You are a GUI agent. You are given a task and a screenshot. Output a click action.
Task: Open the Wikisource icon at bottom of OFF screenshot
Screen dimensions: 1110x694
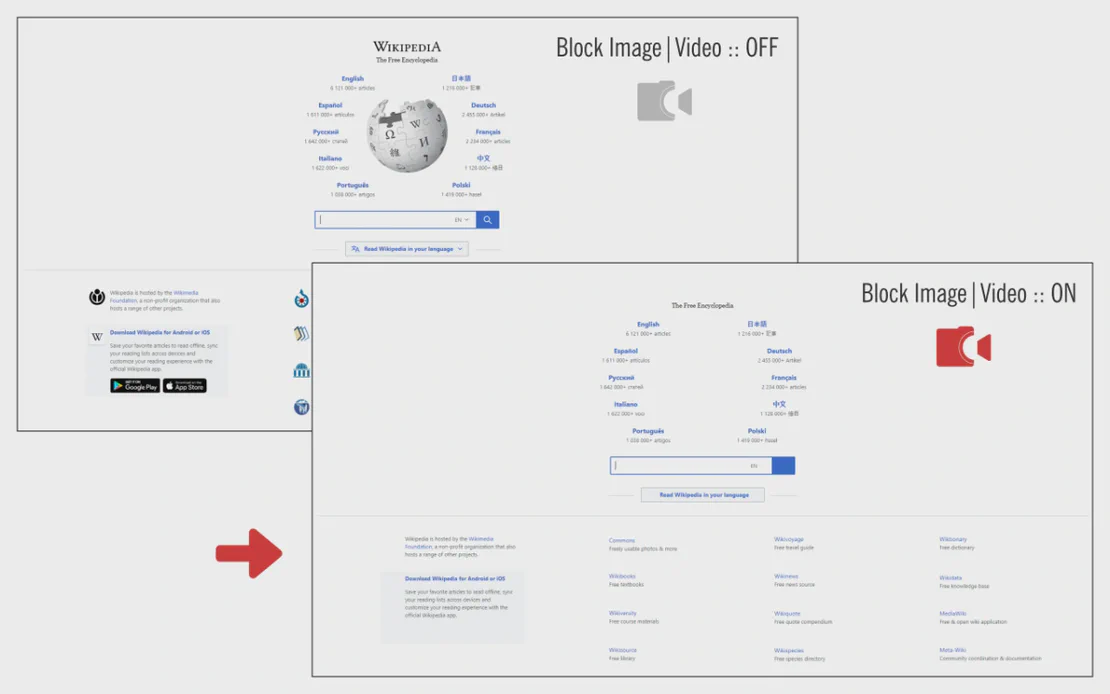(302, 407)
